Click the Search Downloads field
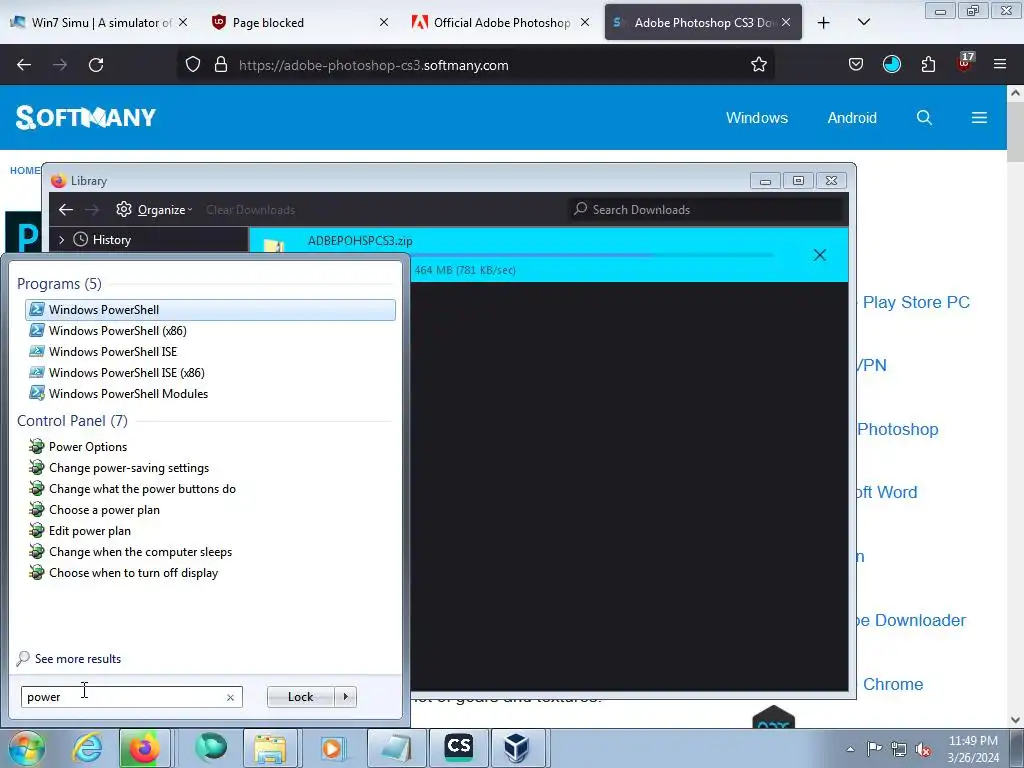The image size is (1024, 768). click(x=707, y=210)
